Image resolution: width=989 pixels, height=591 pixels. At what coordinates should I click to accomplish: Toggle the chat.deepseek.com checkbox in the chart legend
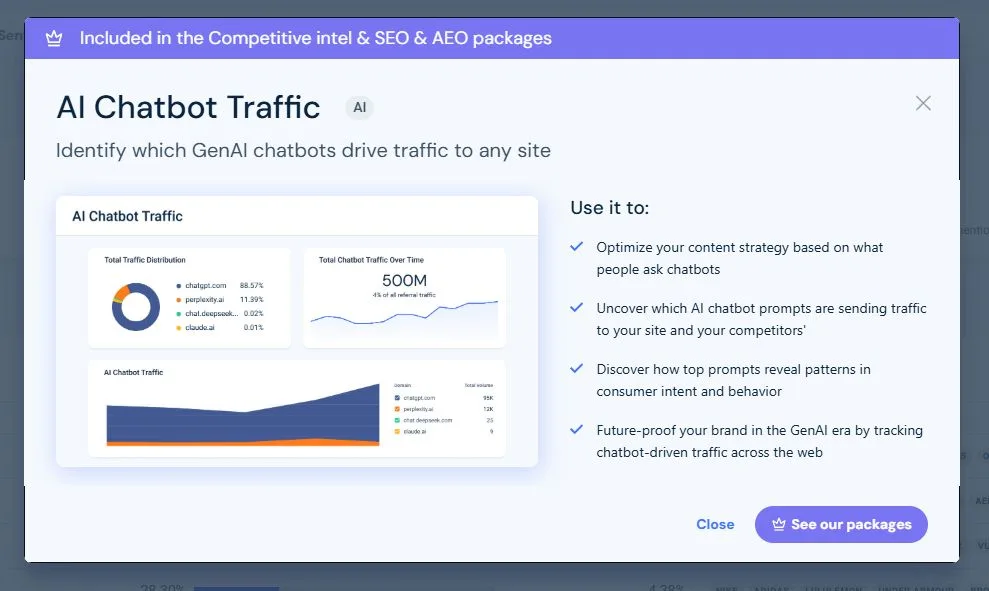[x=397, y=420]
